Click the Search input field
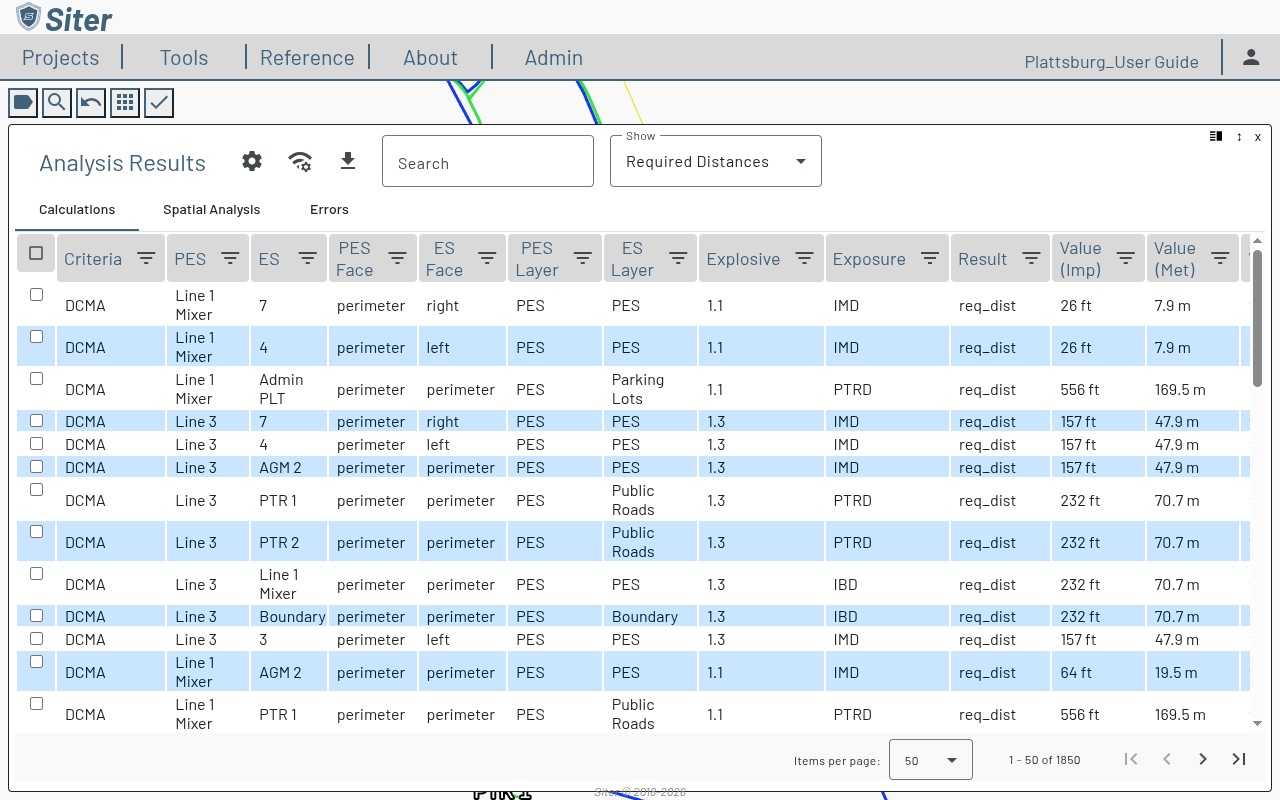This screenshot has width=1280, height=800. coord(488,161)
